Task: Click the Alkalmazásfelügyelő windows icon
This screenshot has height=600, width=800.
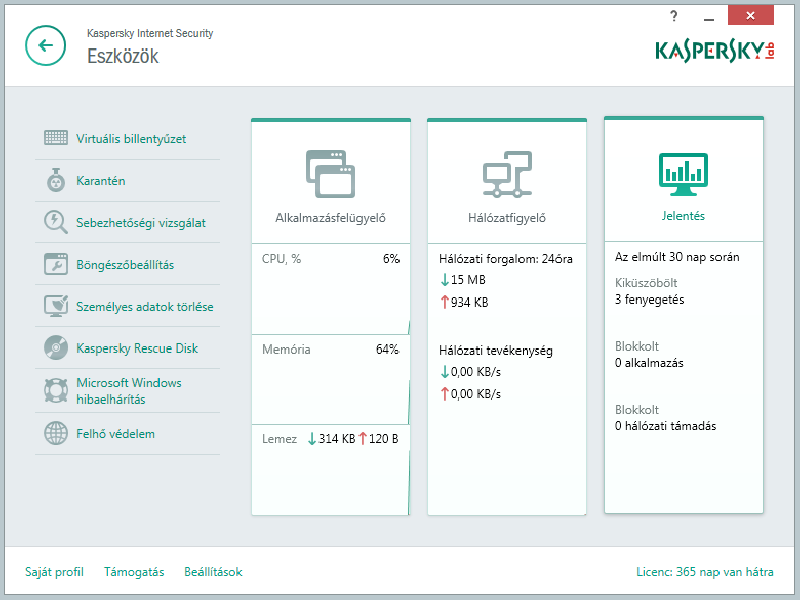Action: pos(330,173)
